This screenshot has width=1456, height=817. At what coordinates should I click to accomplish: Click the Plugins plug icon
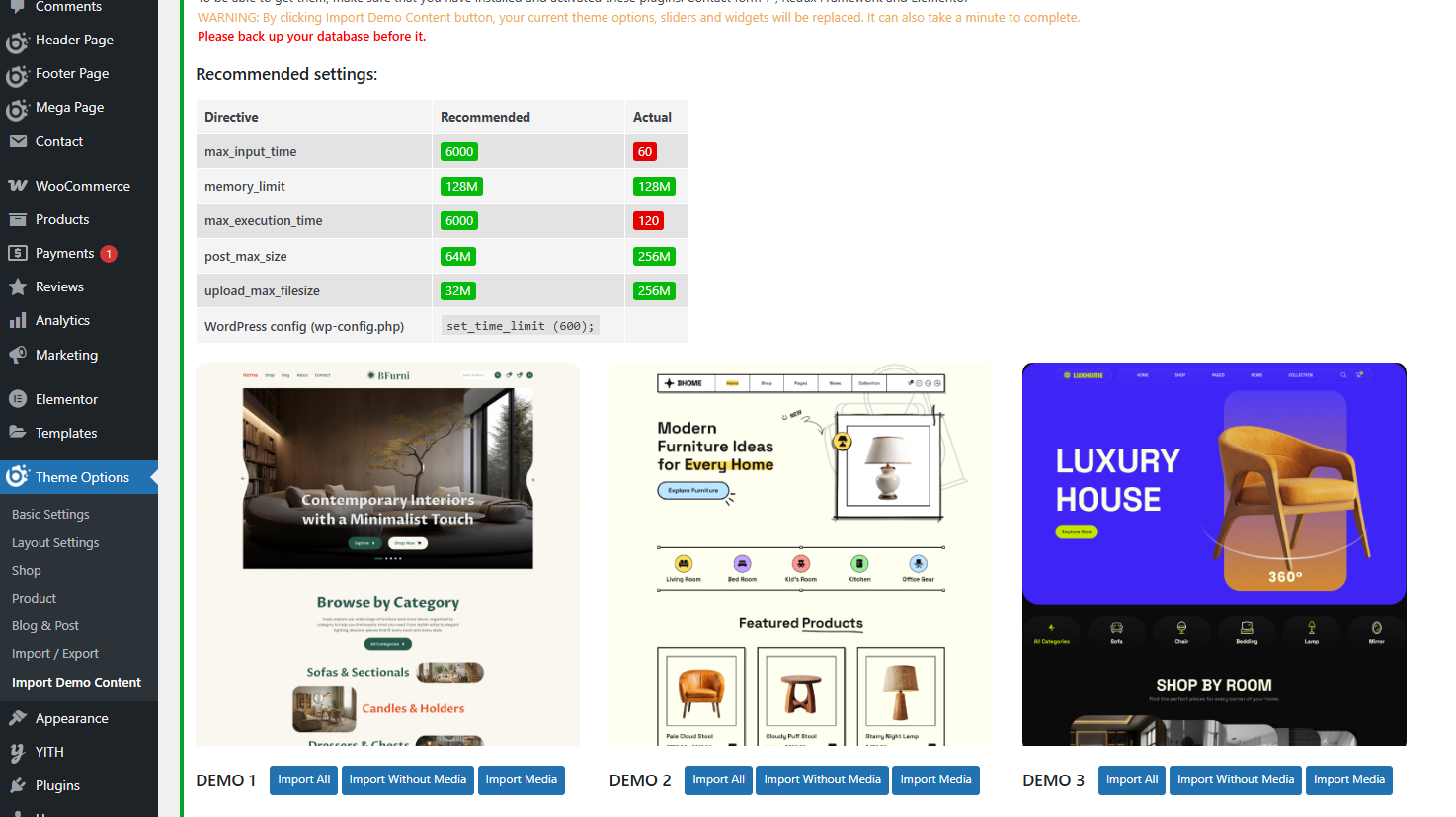[18, 785]
